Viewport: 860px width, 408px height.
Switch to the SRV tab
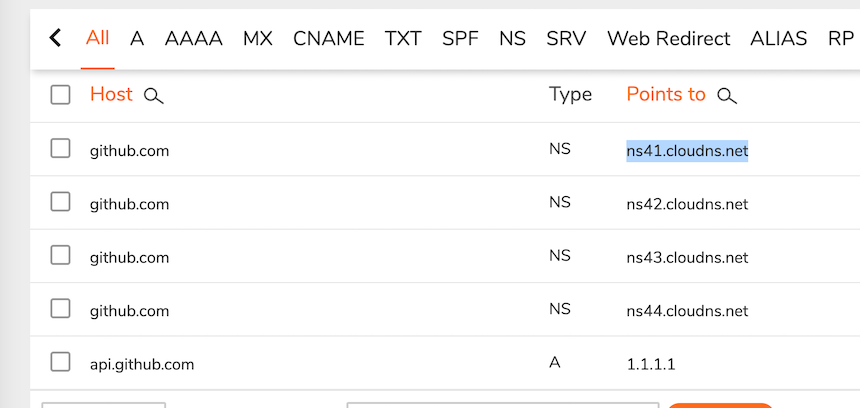[x=566, y=39]
